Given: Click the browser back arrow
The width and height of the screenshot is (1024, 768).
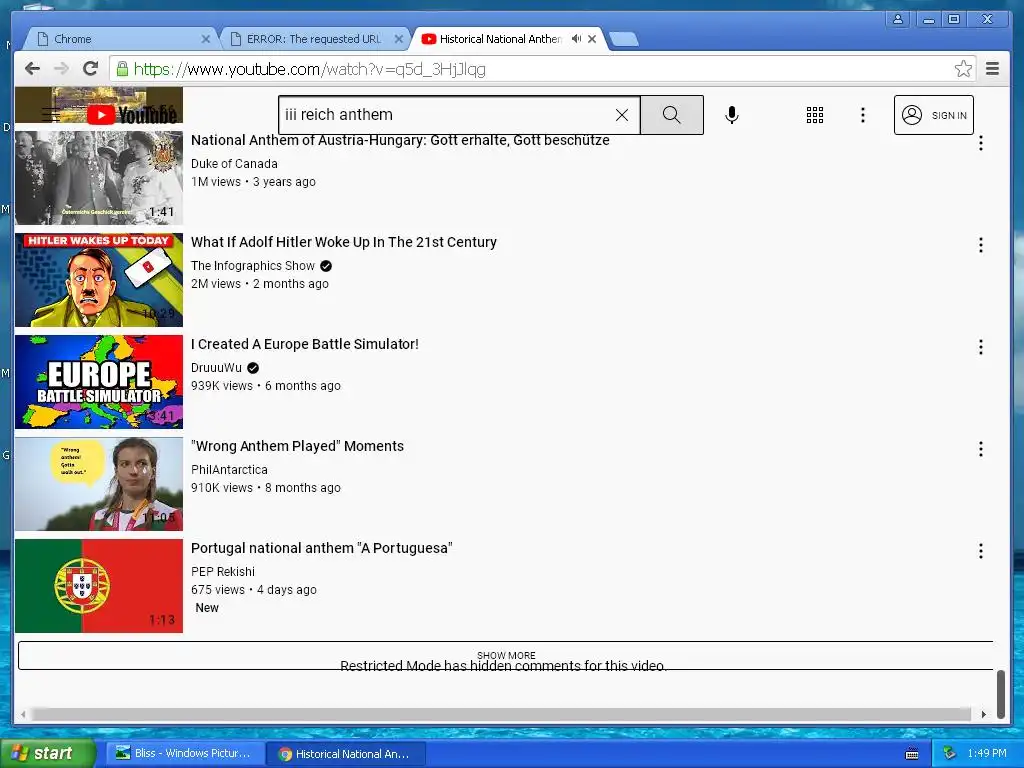Looking at the screenshot, I should click(x=32, y=69).
